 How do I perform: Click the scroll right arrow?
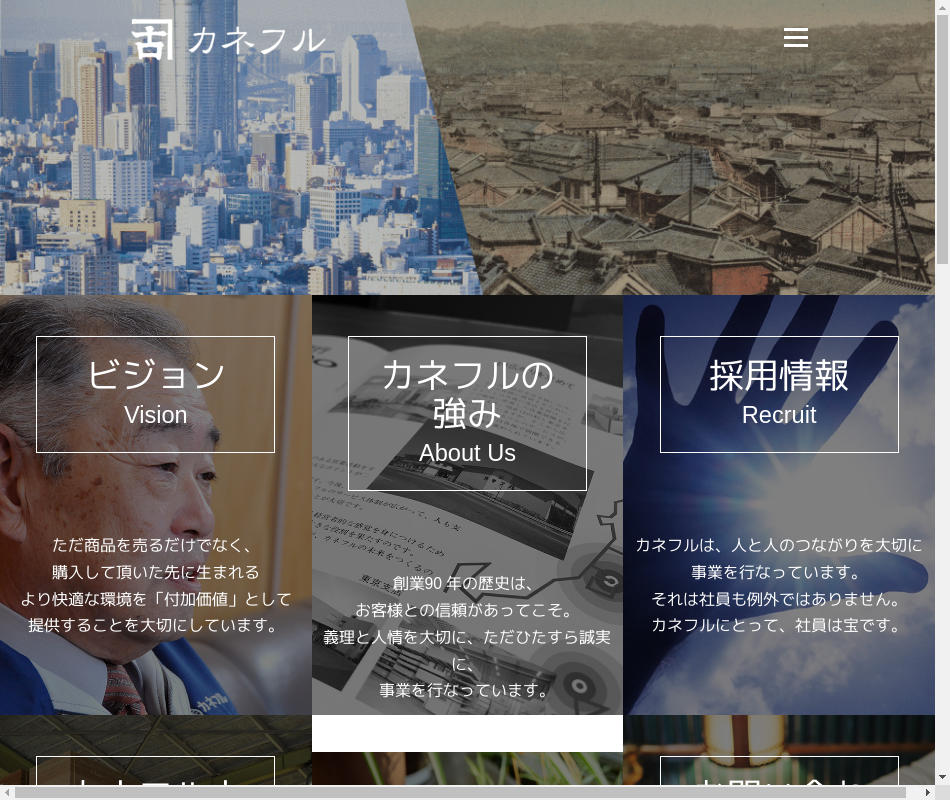(x=927, y=792)
